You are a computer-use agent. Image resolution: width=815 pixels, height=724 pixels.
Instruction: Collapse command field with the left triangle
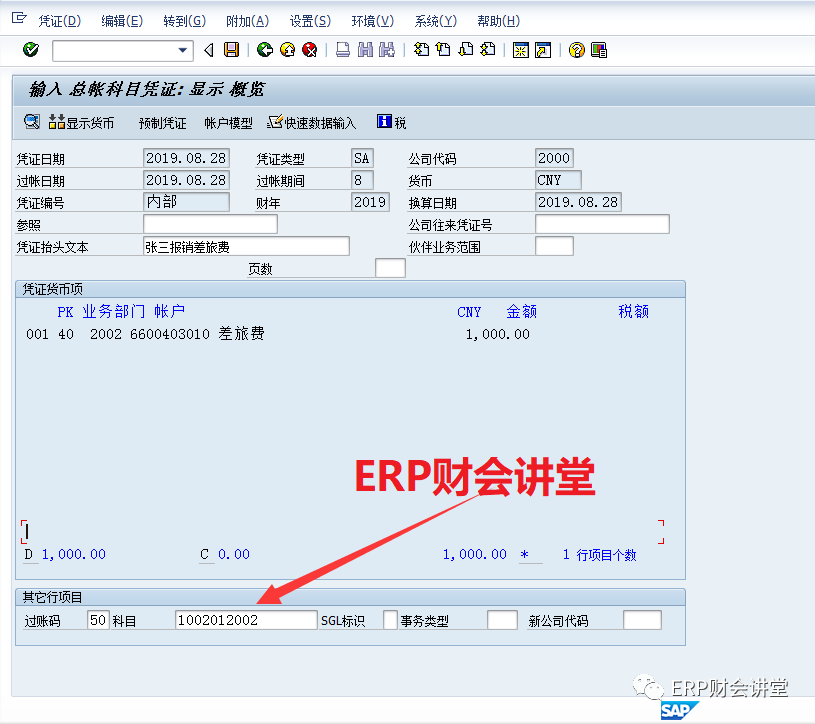[x=209, y=50]
